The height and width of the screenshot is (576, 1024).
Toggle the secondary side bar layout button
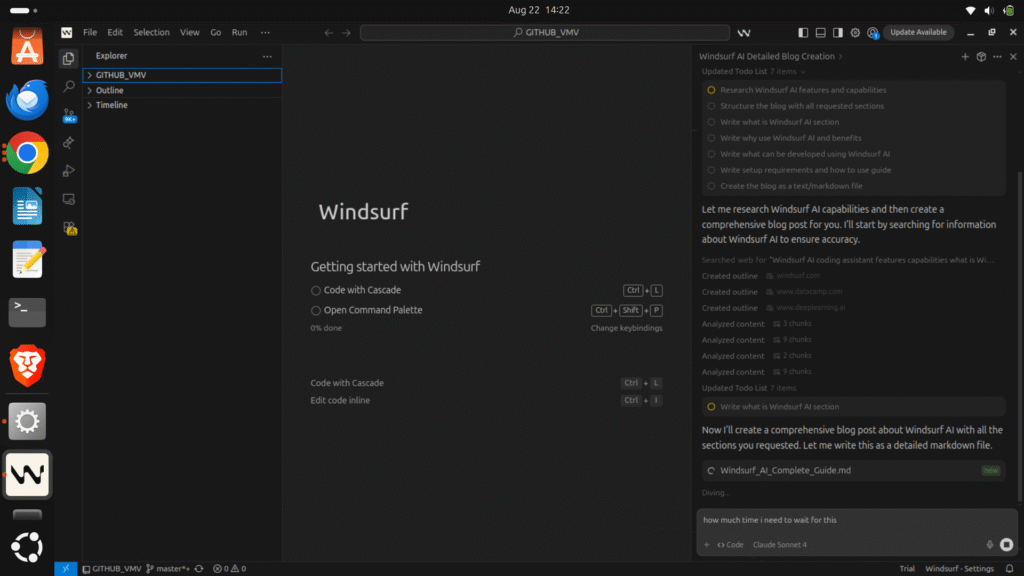(838, 33)
